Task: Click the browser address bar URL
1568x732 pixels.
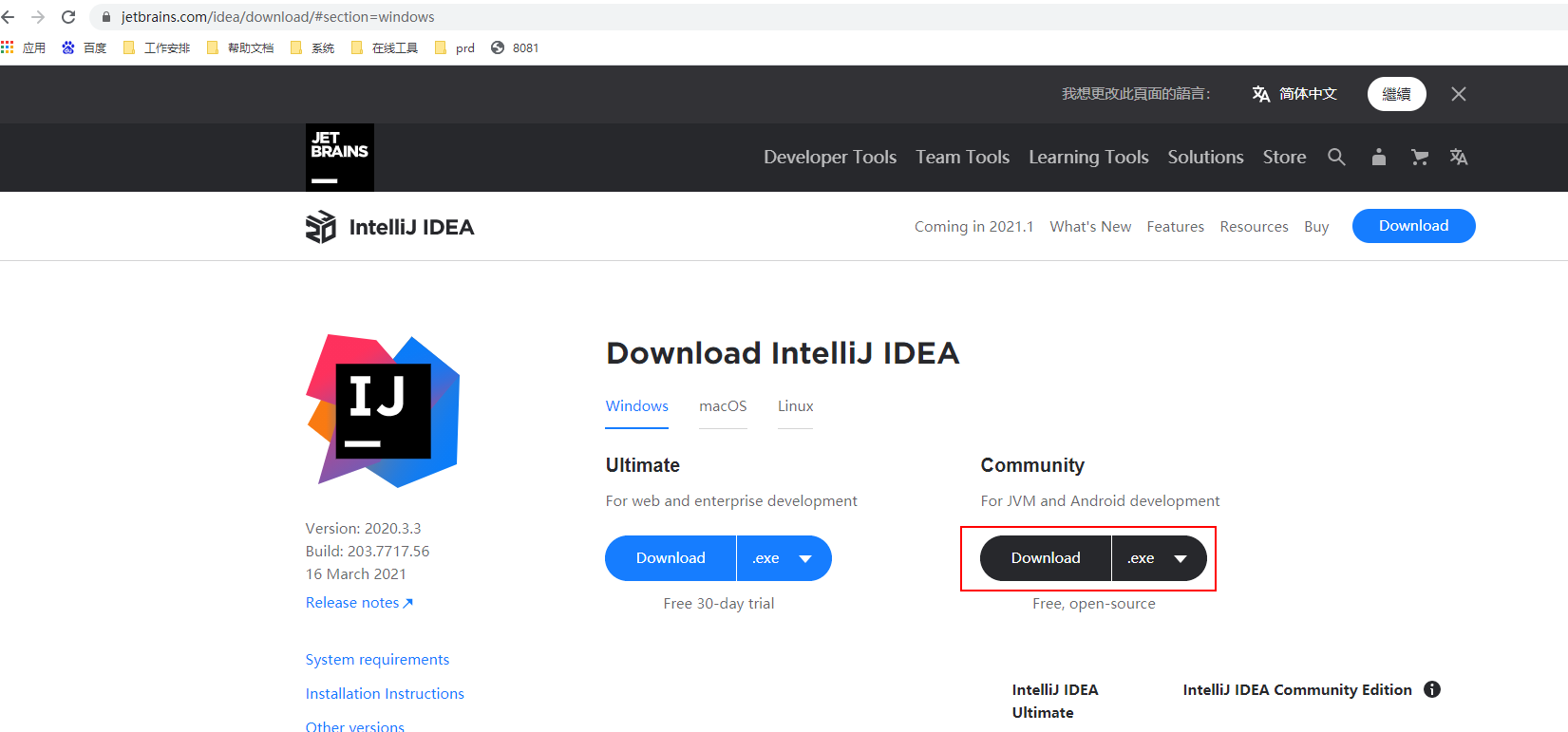Action: click(277, 17)
